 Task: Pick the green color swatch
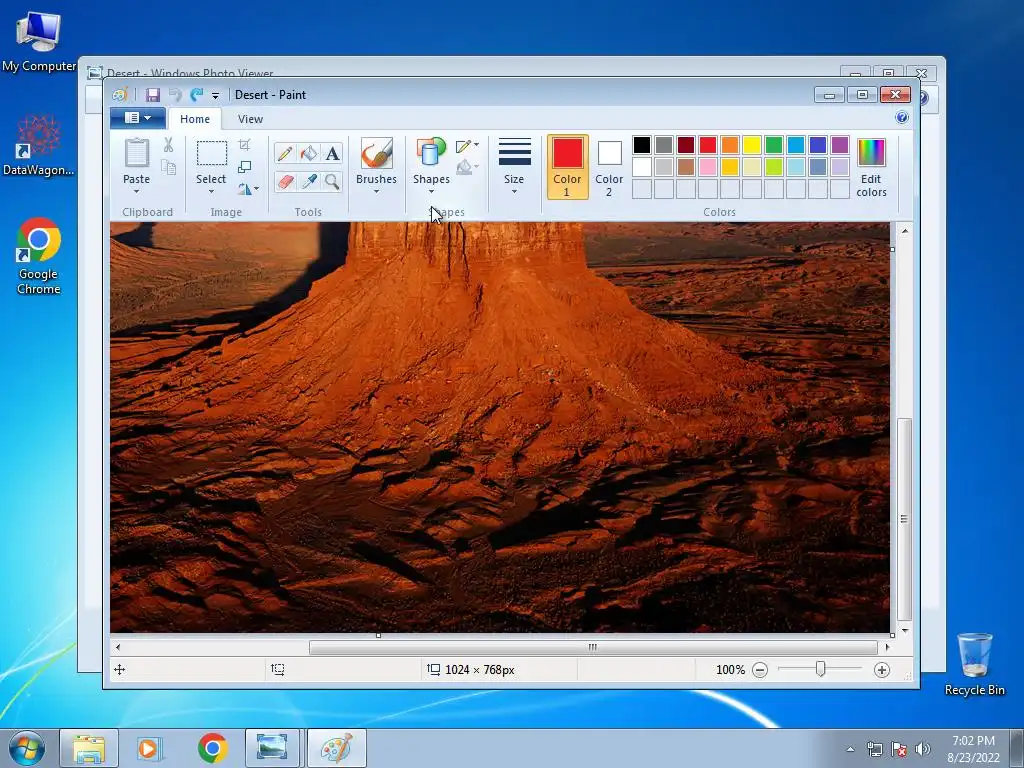click(x=773, y=144)
